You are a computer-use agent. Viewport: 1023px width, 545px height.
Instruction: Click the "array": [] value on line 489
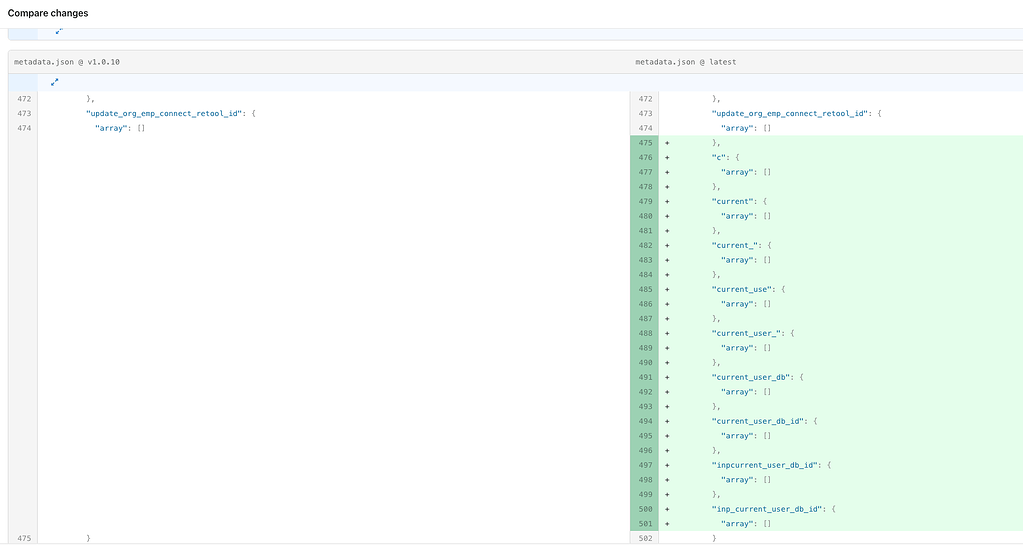(746, 348)
